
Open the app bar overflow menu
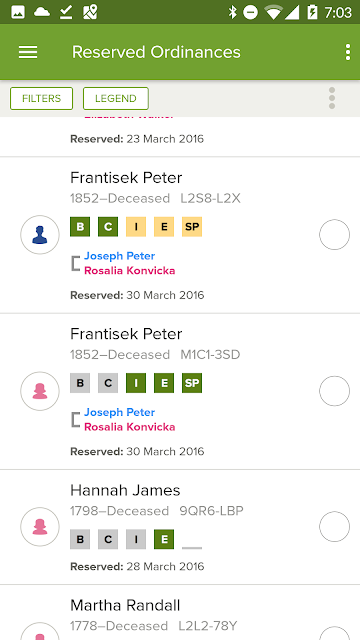point(347,52)
